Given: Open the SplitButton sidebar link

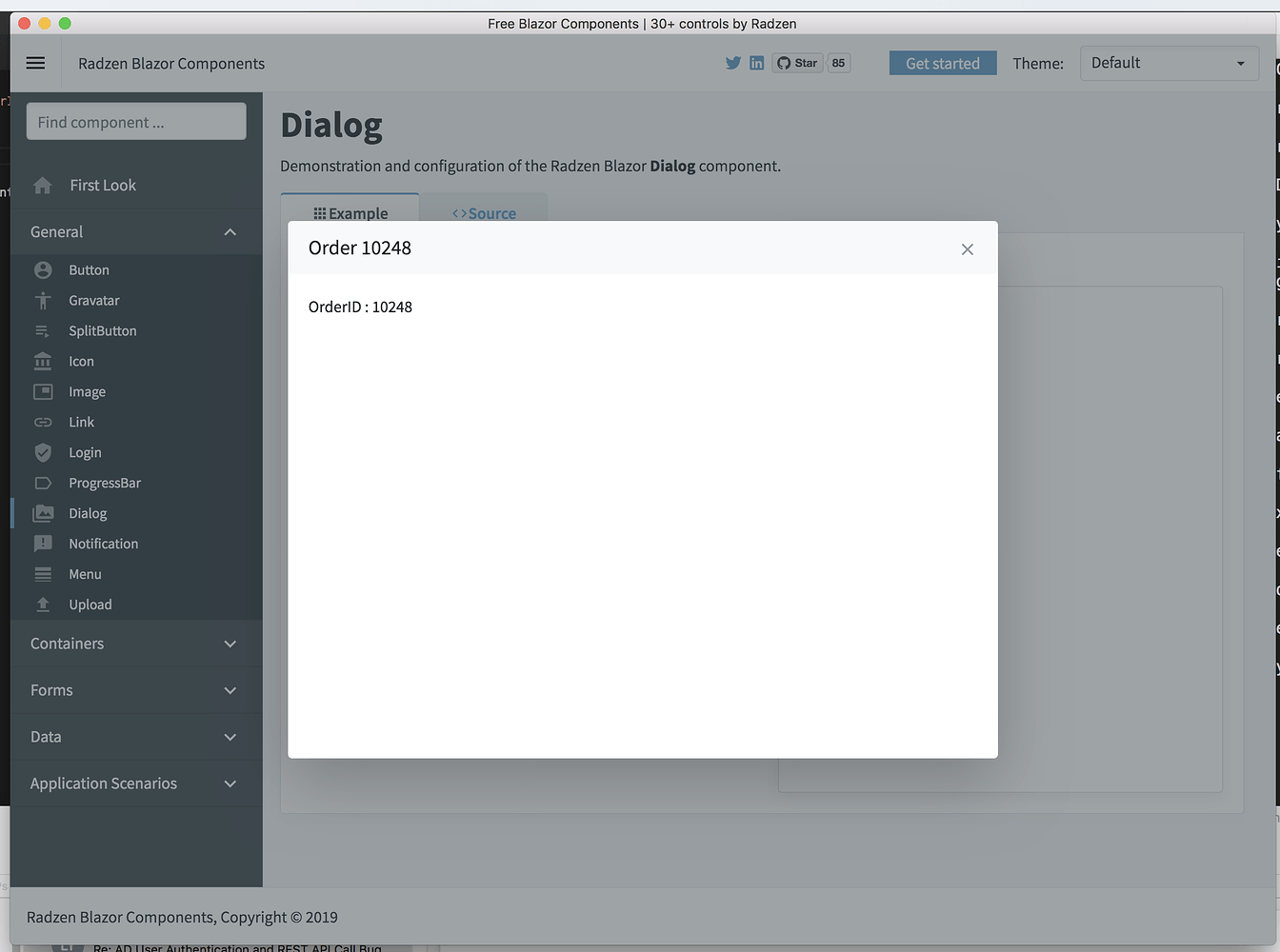Looking at the screenshot, I should click(x=103, y=331).
